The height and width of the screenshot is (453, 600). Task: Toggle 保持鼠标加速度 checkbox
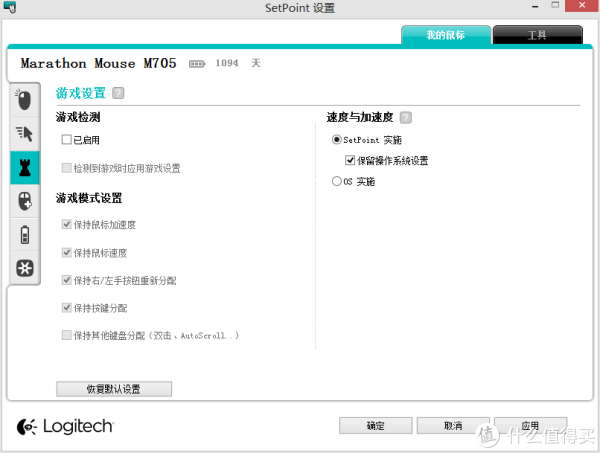[66, 224]
